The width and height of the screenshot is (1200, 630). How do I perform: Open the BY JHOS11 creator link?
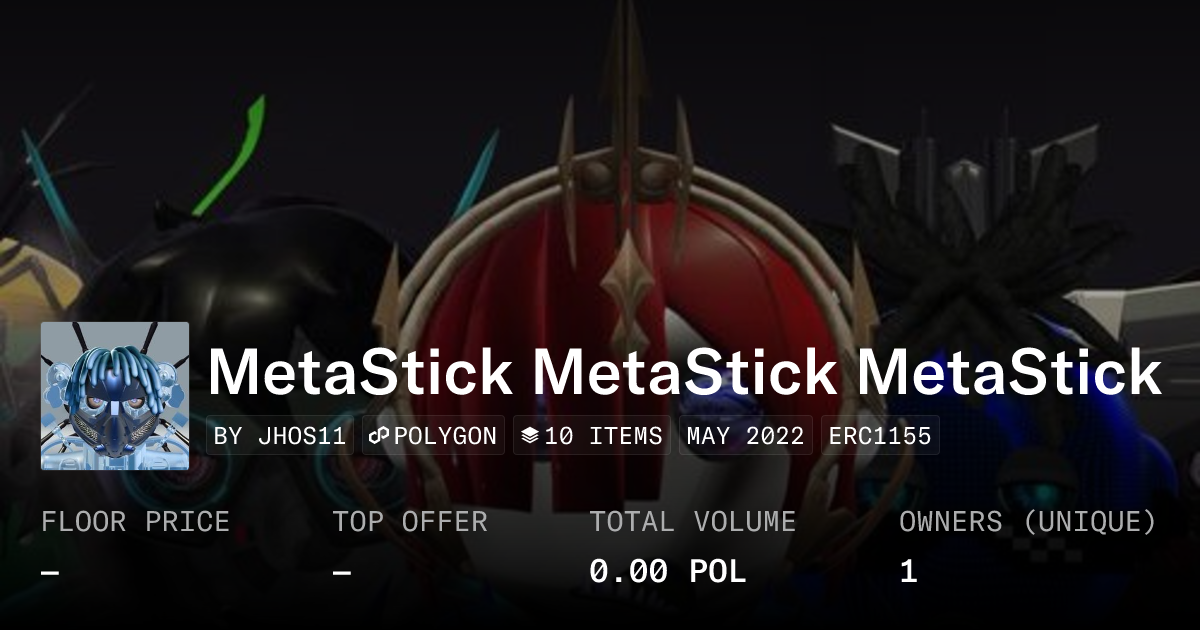pos(280,436)
